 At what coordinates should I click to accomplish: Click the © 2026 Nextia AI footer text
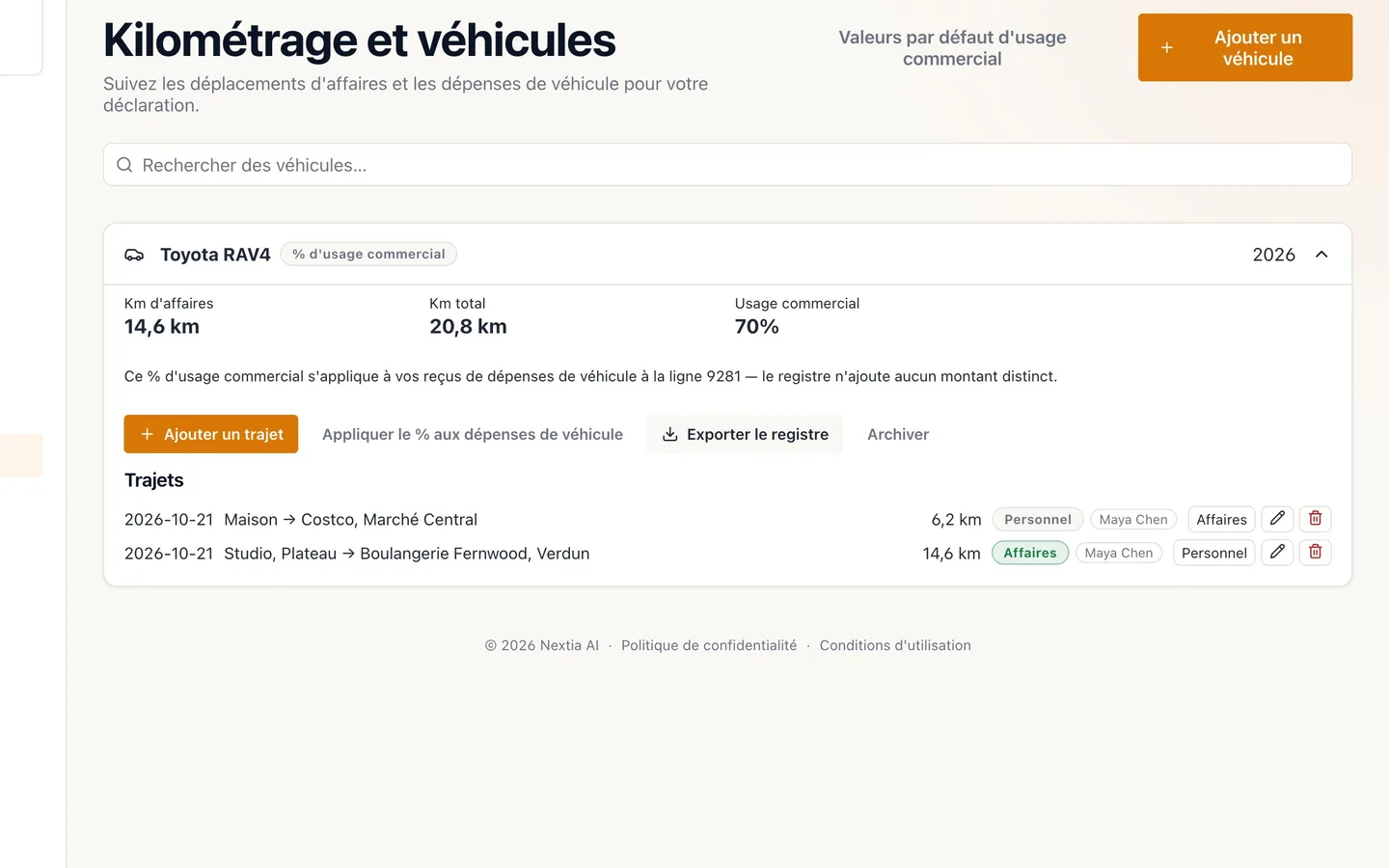click(x=541, y=645)
